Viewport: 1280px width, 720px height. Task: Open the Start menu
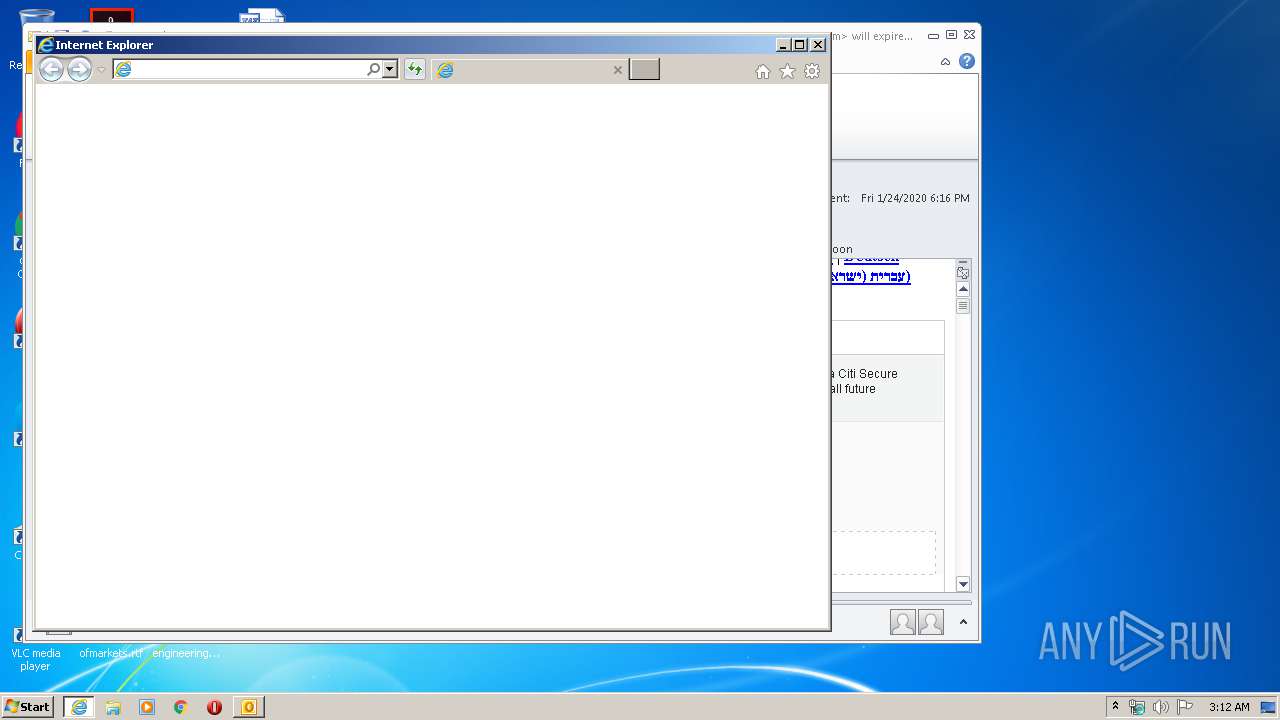pos(28,707)
